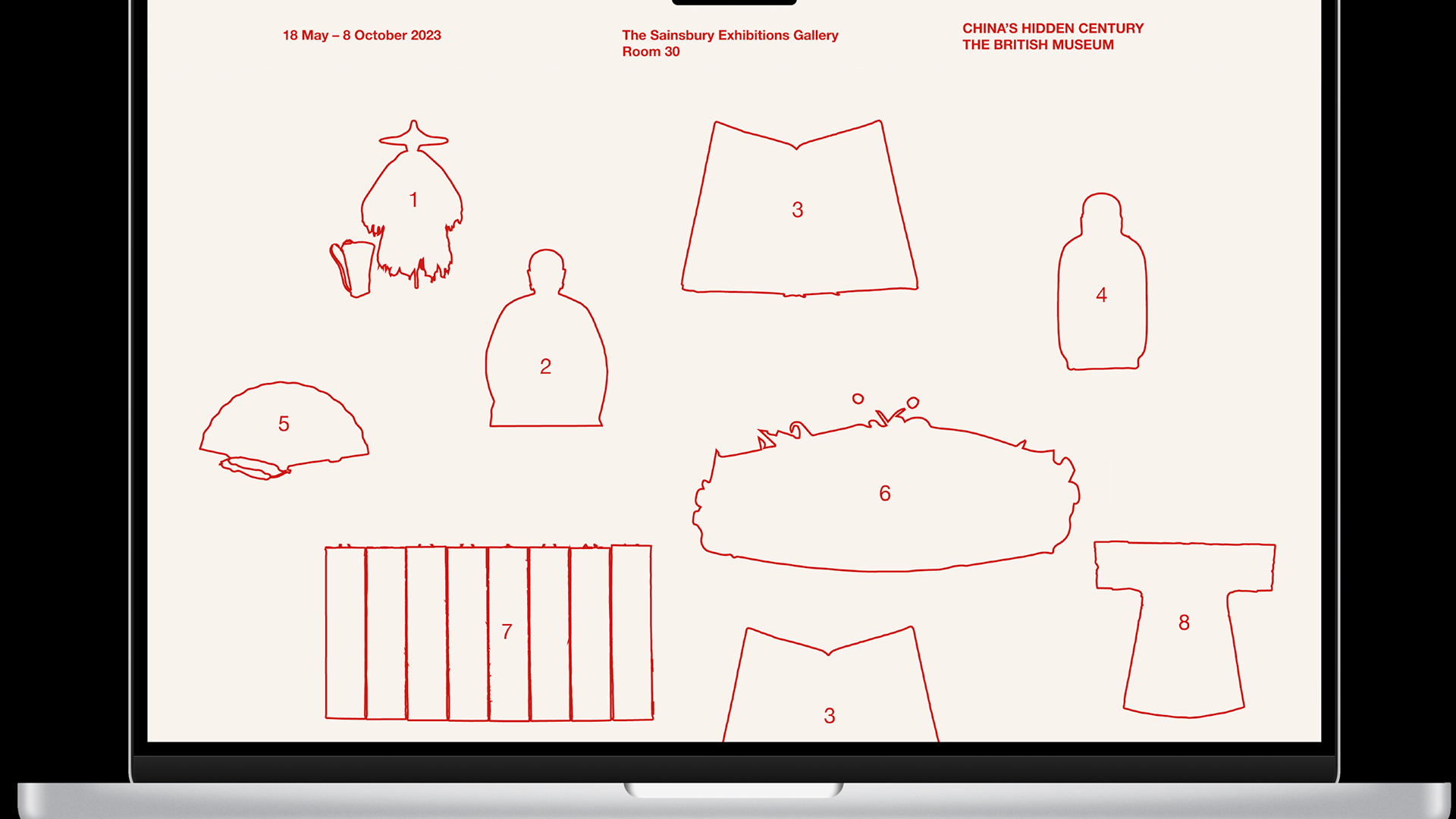This screenshot has height=819, width=1456.
Task: Click the number 2 label on the figure
Action: [545, 366]
